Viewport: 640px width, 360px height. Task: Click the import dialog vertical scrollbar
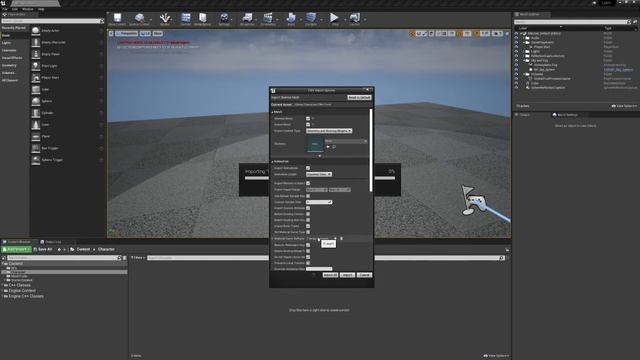(371, 150)
